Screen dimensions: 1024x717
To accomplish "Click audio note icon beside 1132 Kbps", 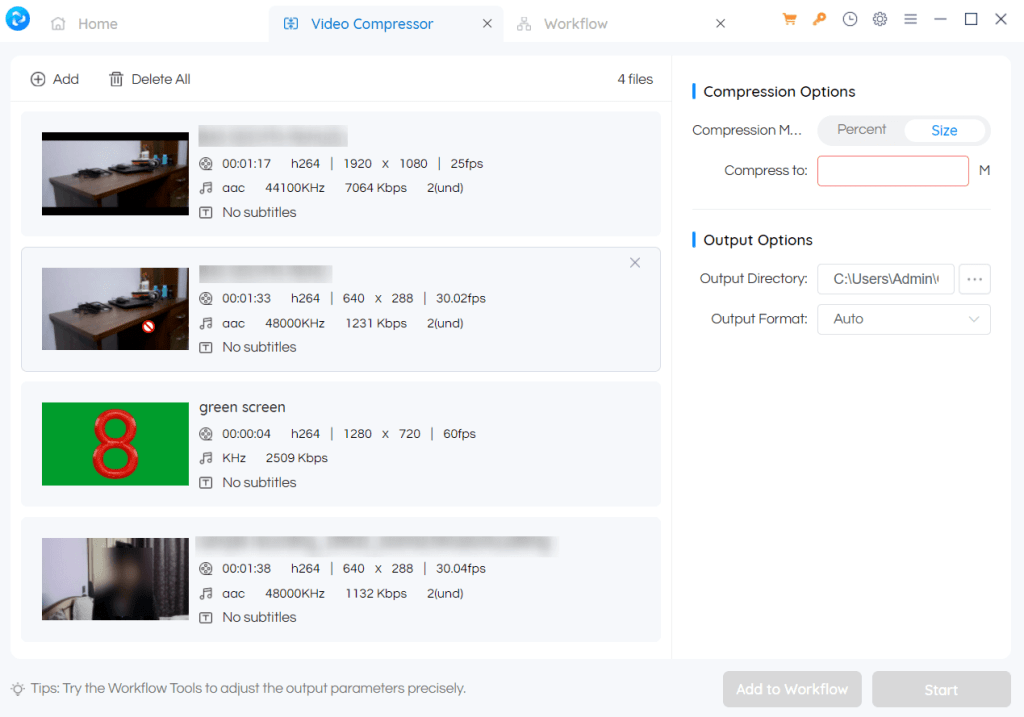I will (x=206, y=594).
